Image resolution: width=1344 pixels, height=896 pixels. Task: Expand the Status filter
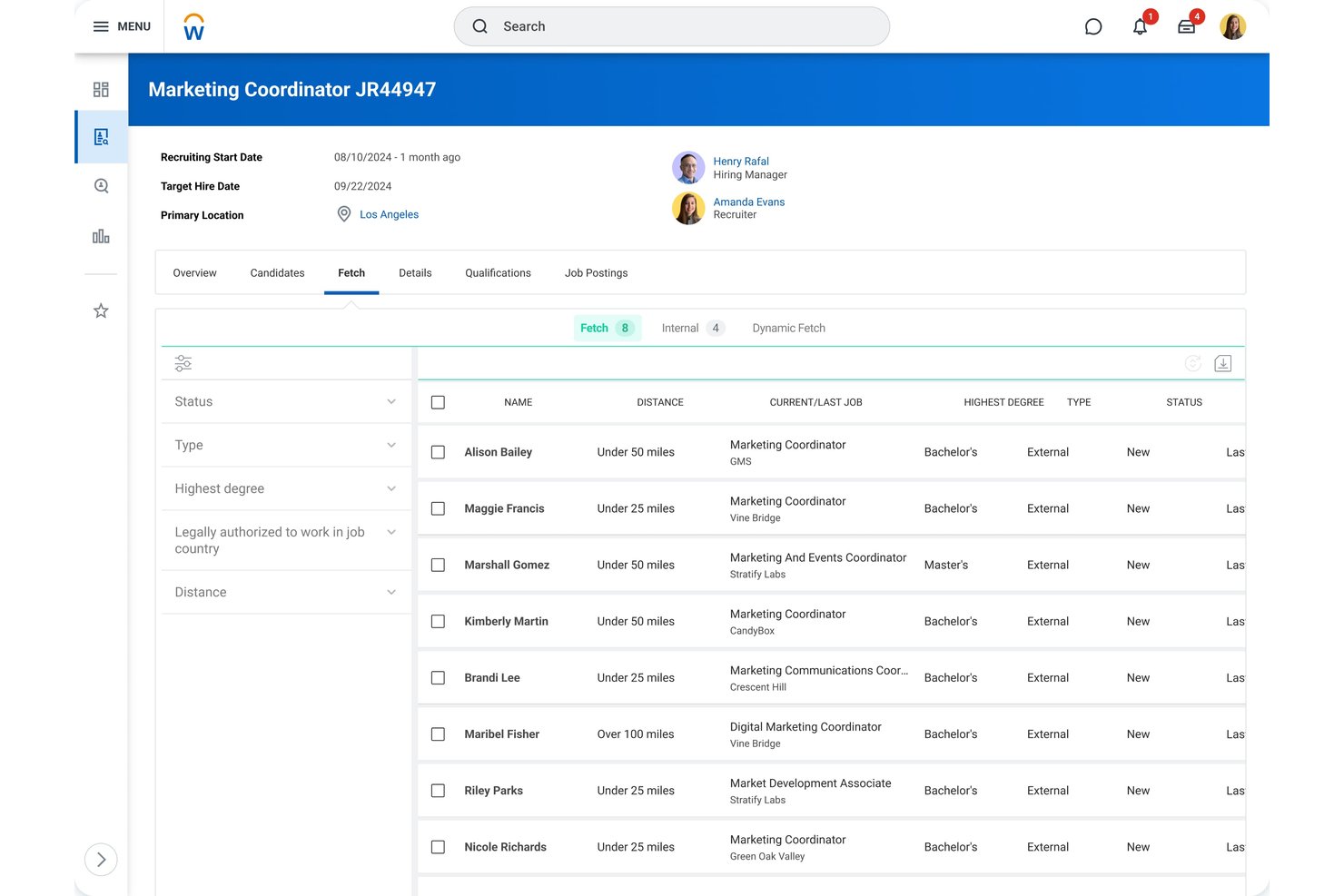pos(286,401)
